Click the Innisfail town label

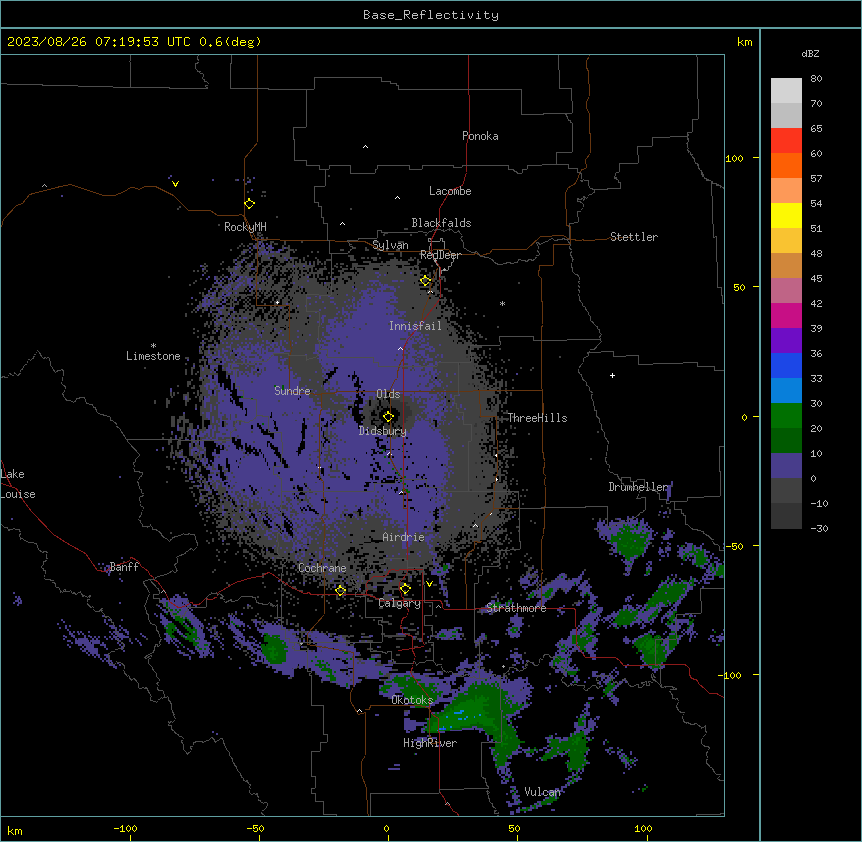coord(415,326)
